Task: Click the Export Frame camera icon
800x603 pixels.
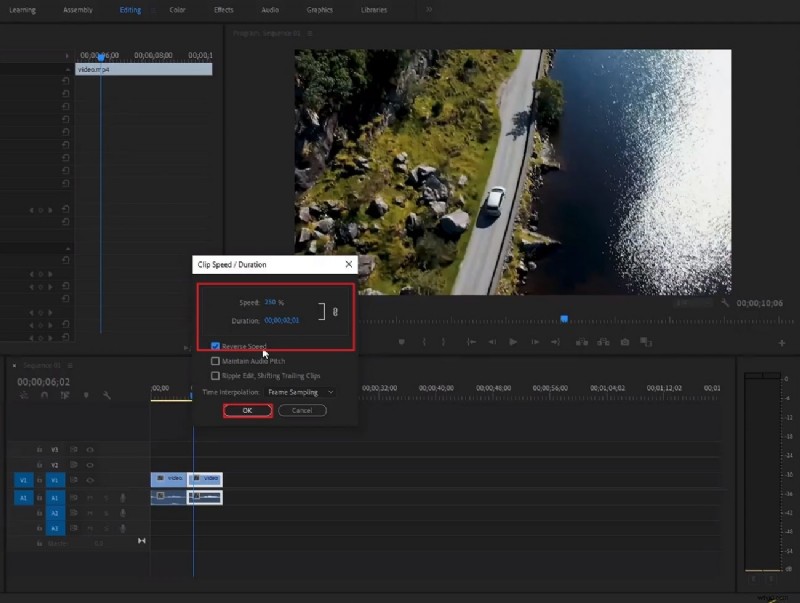Action: point(625,340)
